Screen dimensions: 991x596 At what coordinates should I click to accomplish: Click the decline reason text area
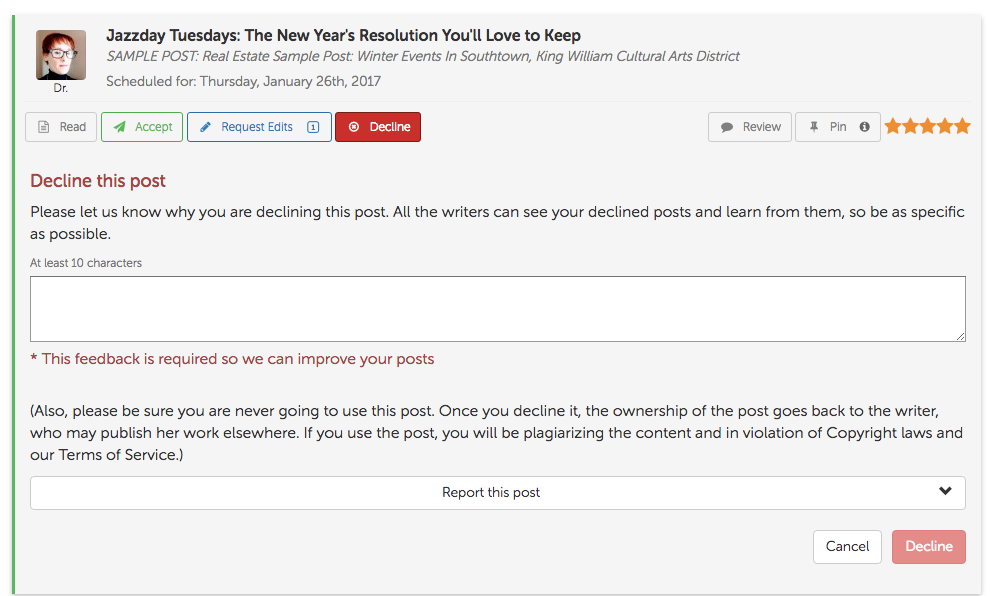pos(497,309)
